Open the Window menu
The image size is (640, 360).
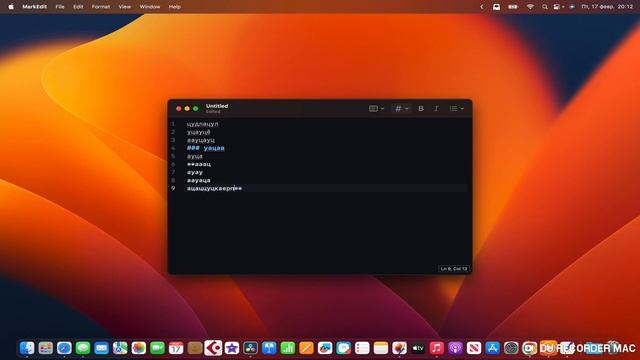coord(150,7)
